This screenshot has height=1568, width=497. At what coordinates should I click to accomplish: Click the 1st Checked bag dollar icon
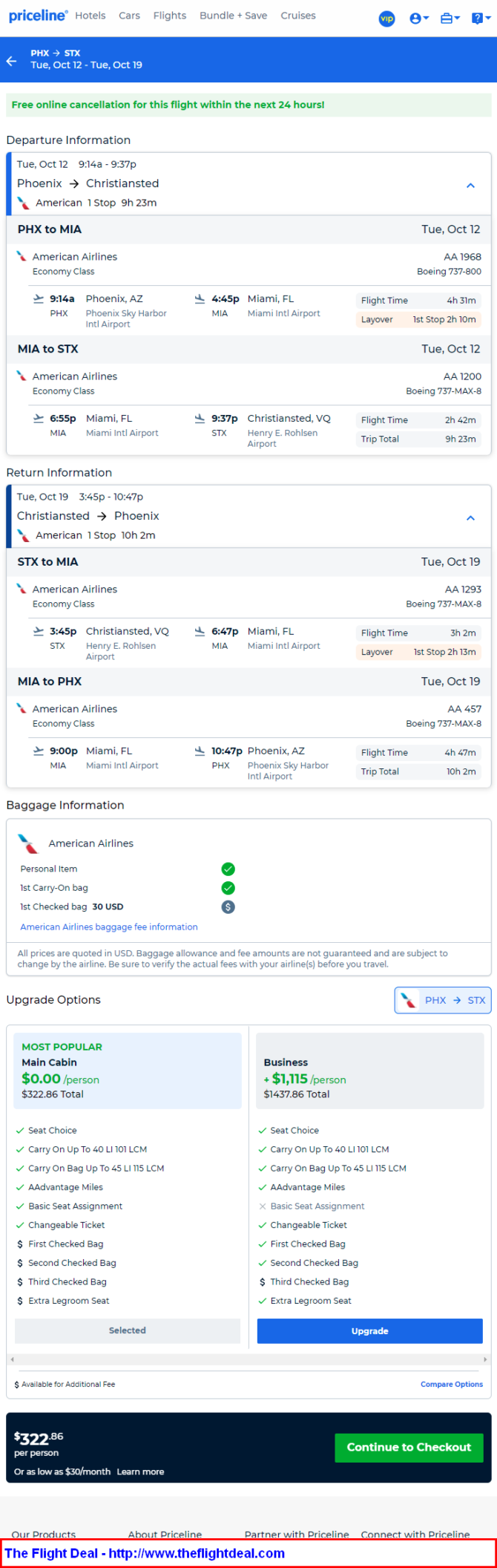tap(228, 906)
